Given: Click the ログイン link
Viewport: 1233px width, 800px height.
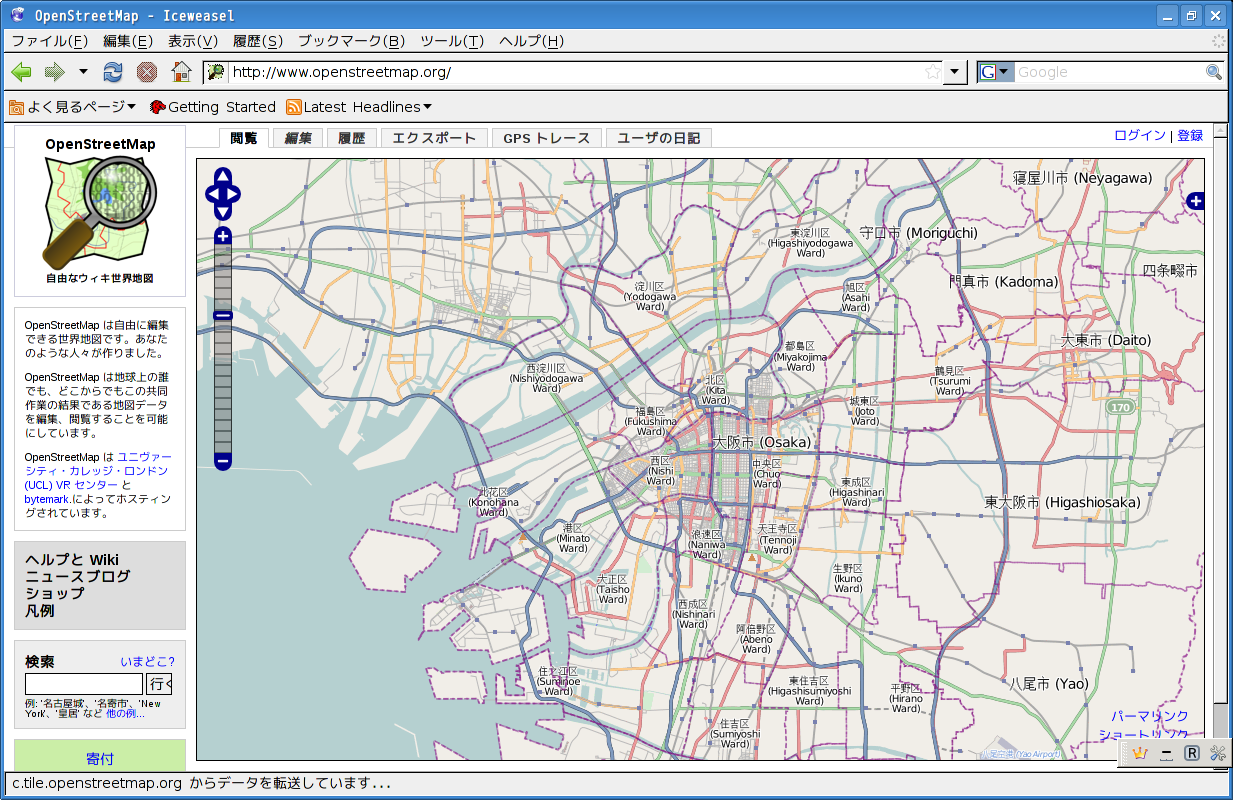Looking at the screenshot, I should coord(1140,136).
